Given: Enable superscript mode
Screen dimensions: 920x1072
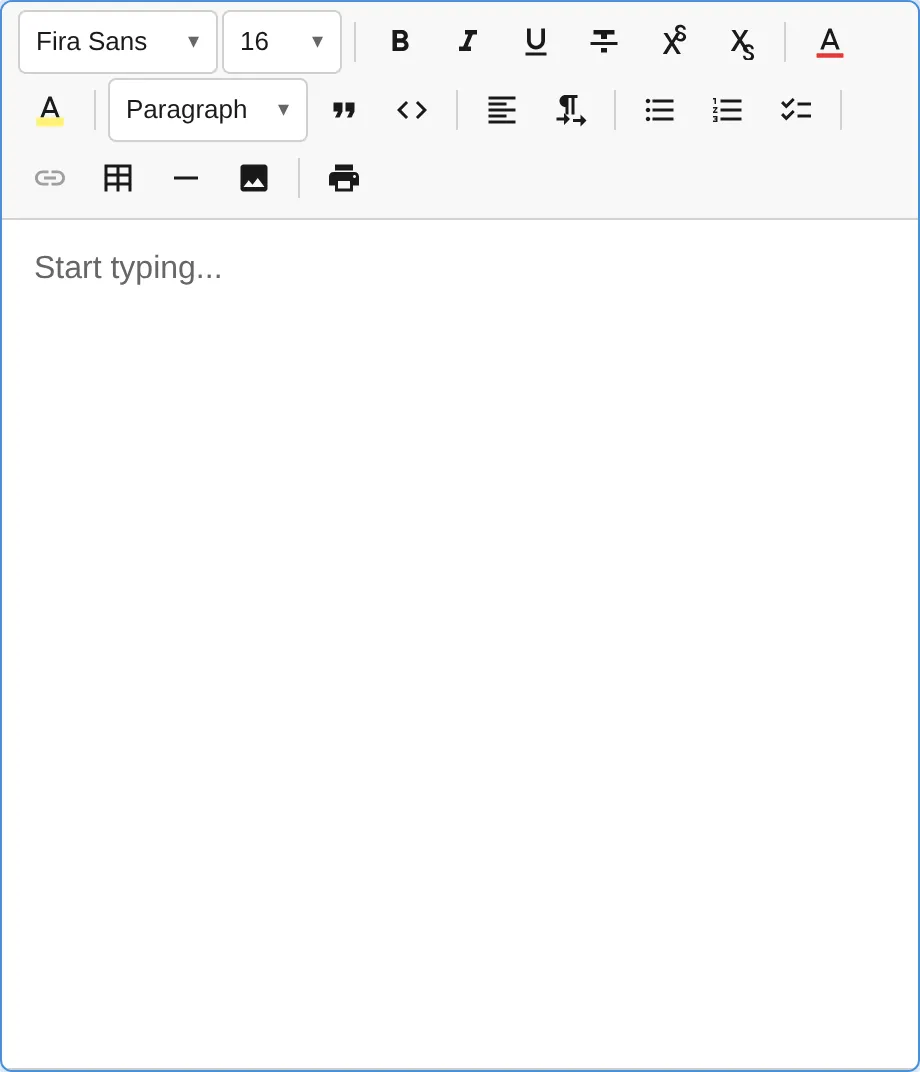Looking at the screenshot, I should click(x=672, y=42).
